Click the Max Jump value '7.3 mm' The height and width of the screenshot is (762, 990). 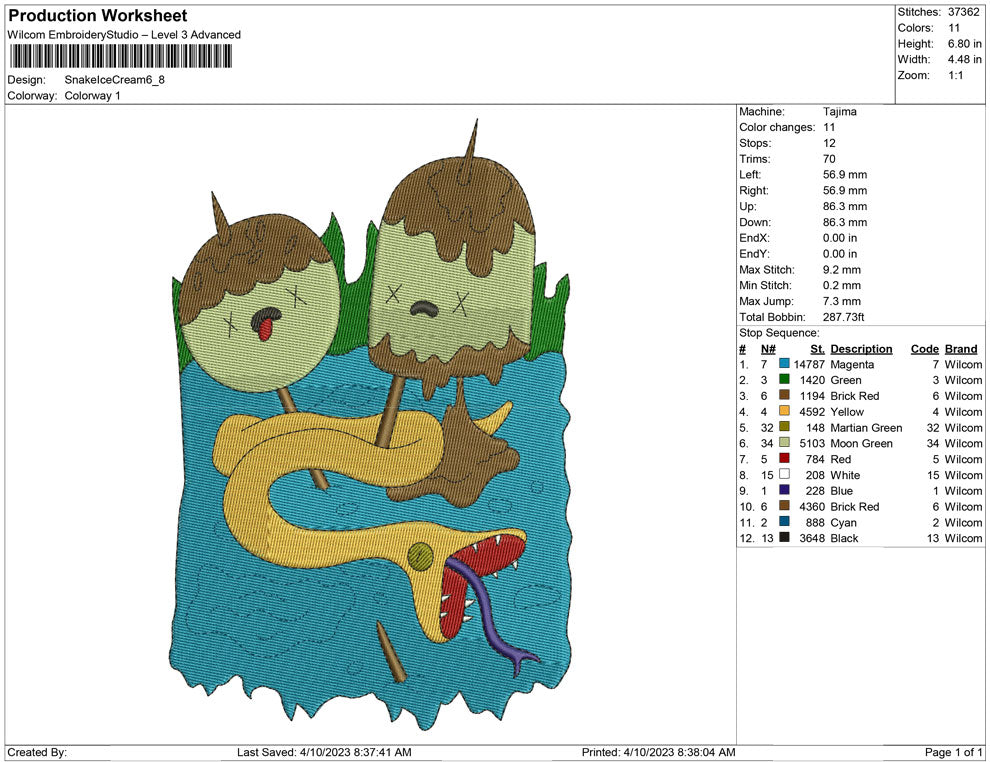[x=842, y=301]
